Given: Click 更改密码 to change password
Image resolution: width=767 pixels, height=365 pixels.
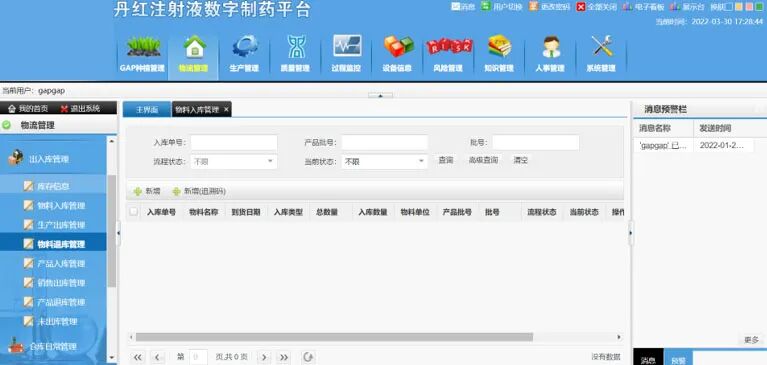Looking at the screenshot, I should (549, 7).
